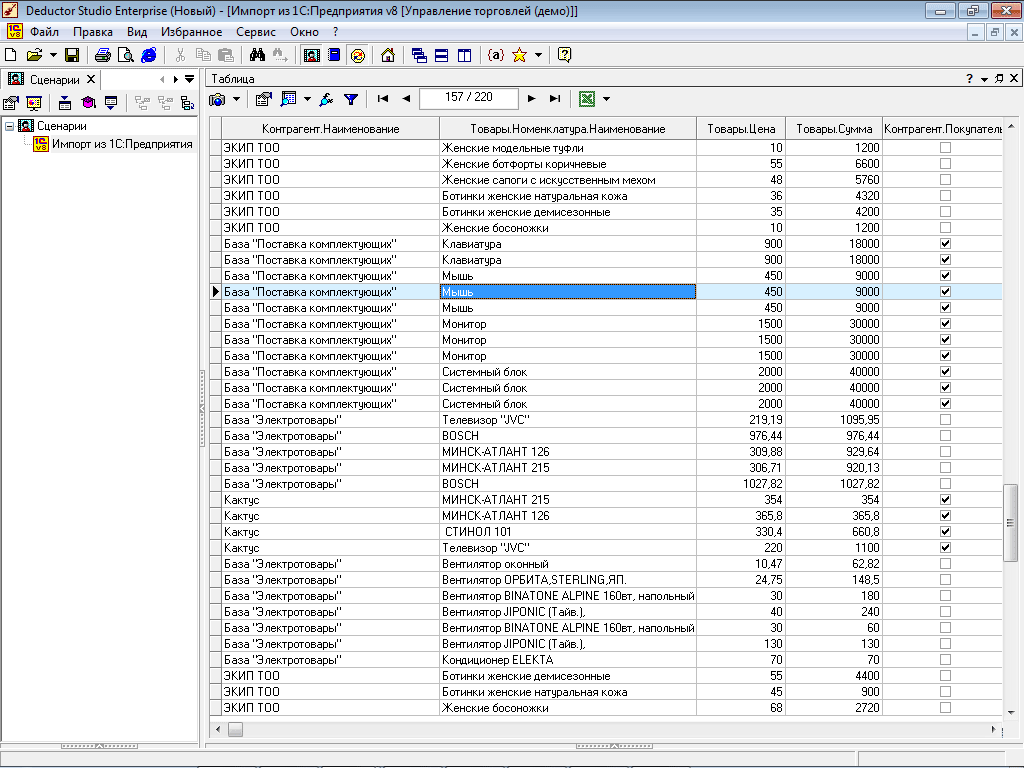Expand the favorites star dropdown arrow
The height and width of the screenshot is (768, 1024).
[538, 55]
